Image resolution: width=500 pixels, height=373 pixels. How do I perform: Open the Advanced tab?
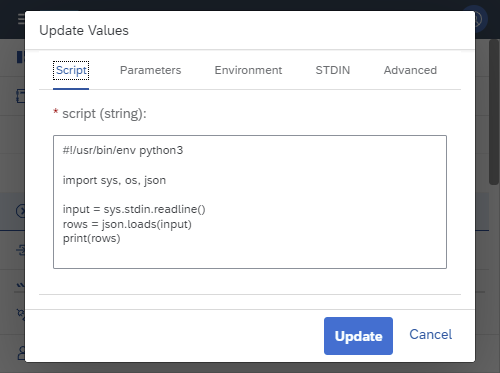click(410, 70)
